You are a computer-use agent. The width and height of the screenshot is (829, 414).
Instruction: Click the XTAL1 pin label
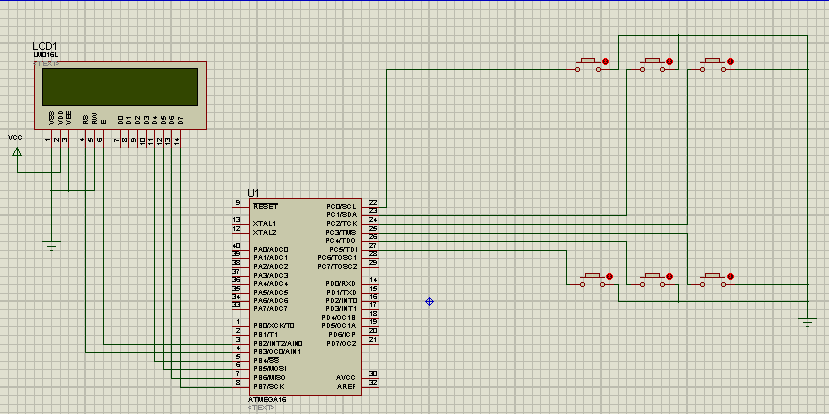pyautogui.click(x=264, y=223)
